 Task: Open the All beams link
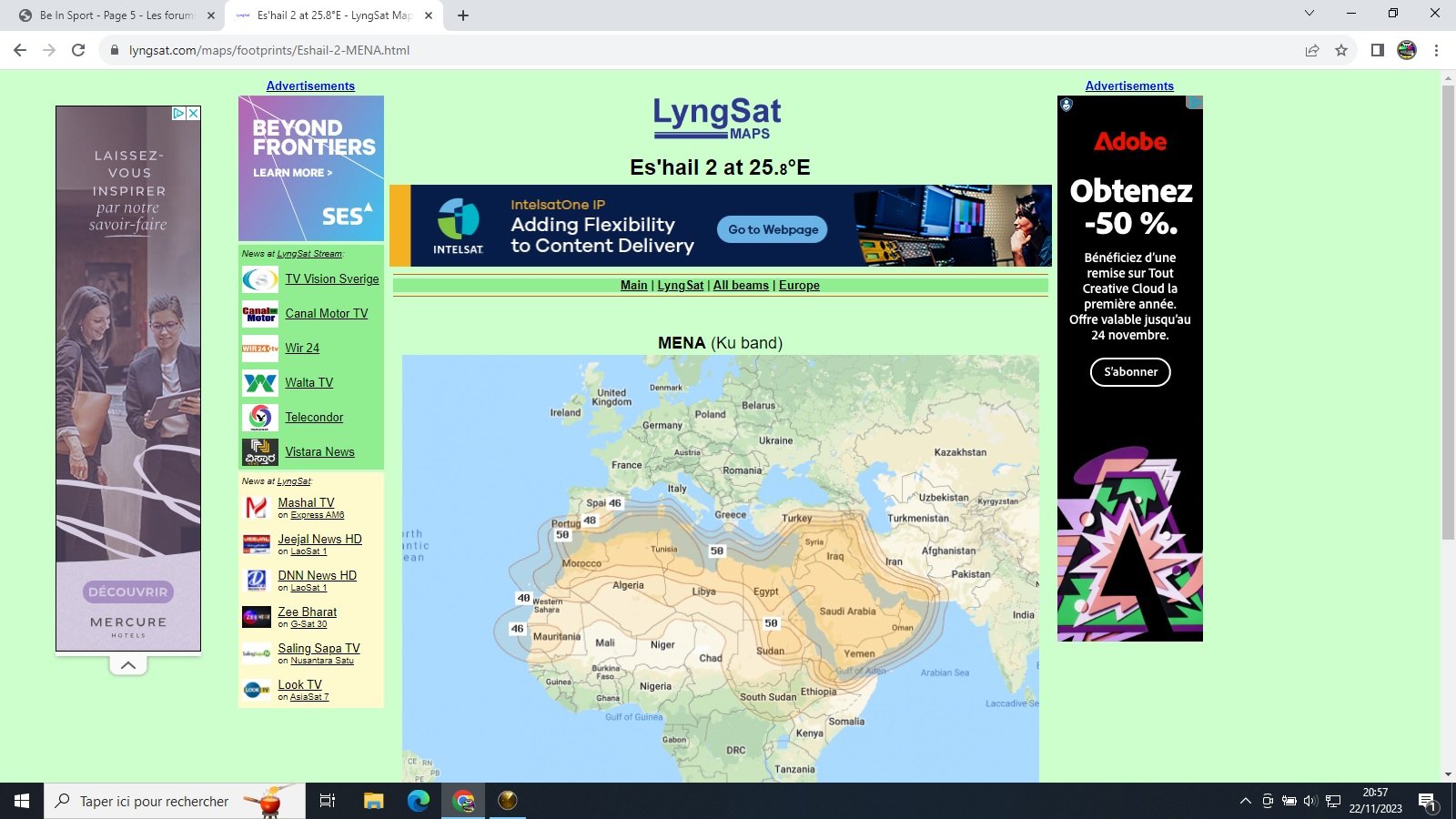click(741, 285)
